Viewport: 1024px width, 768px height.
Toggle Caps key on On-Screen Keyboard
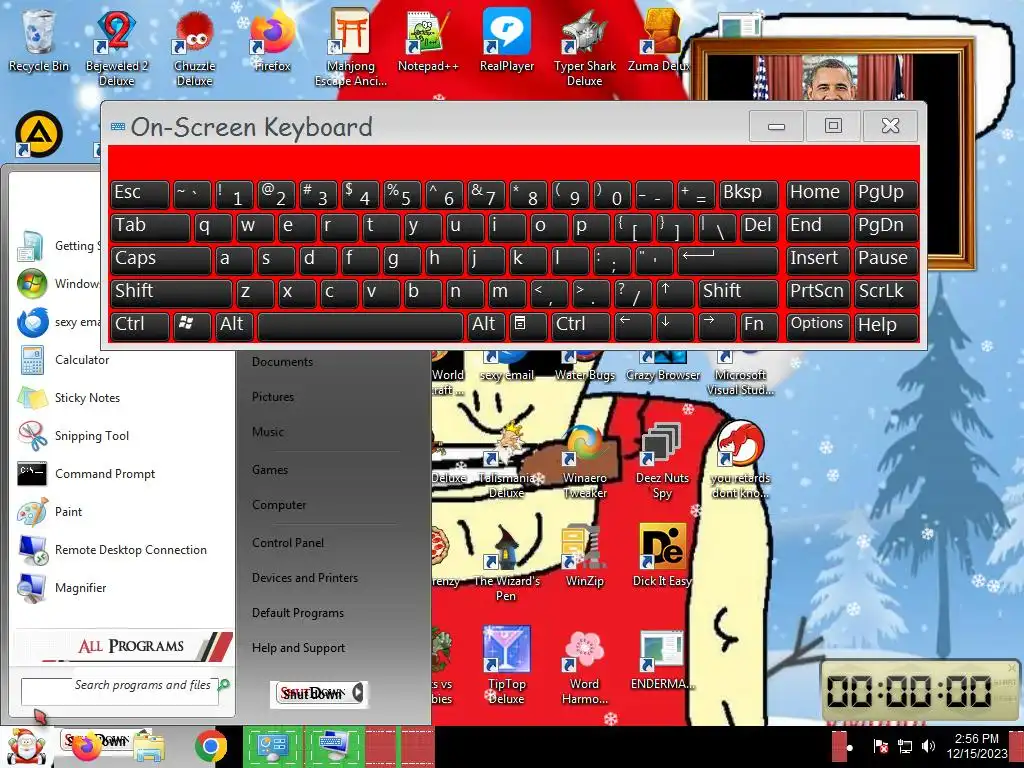[161, 259]
